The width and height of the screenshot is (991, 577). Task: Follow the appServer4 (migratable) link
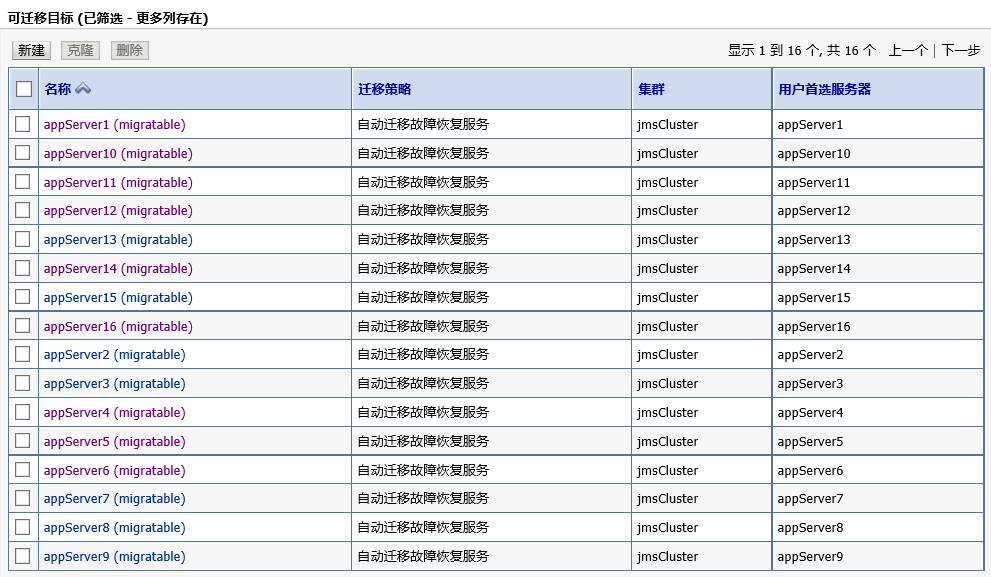coord(114,413)
